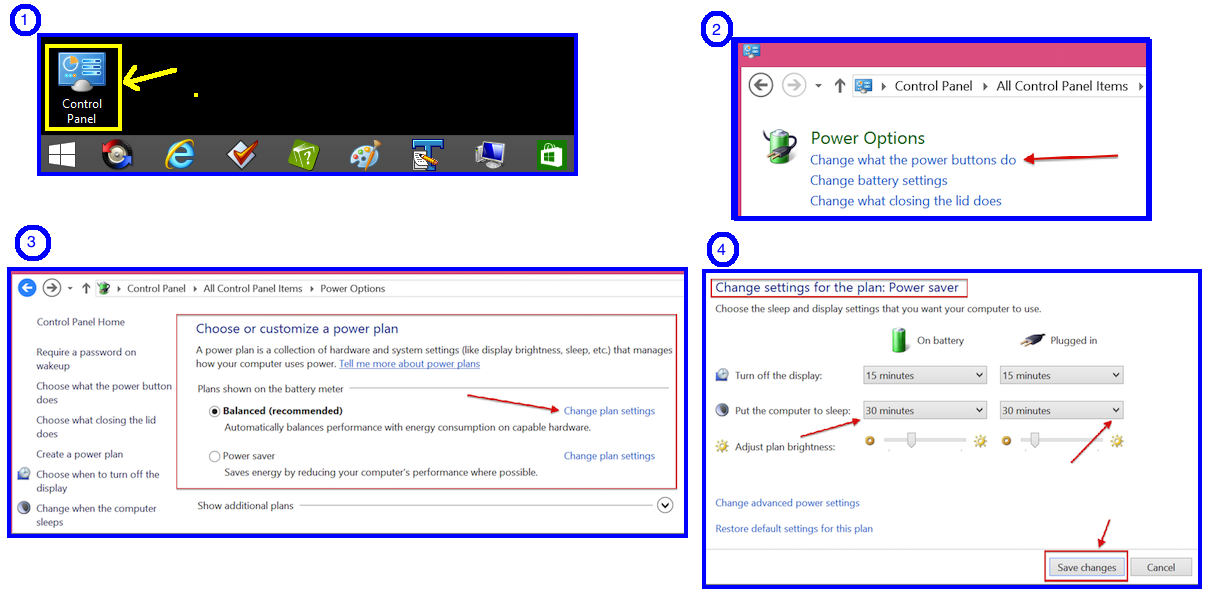Click the up arrow in step 2 address bar
This screenshot has height=596, width=1209.
click(x=840, y=86)
